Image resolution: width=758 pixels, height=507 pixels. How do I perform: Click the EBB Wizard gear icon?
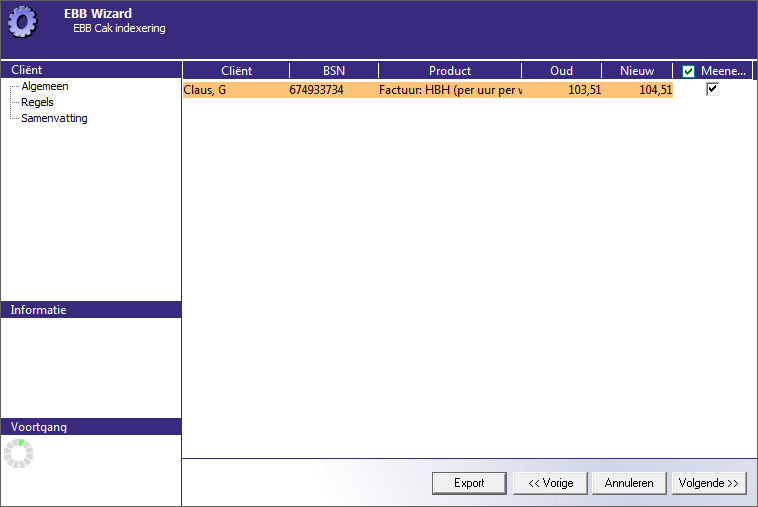[x=22, y=21]
